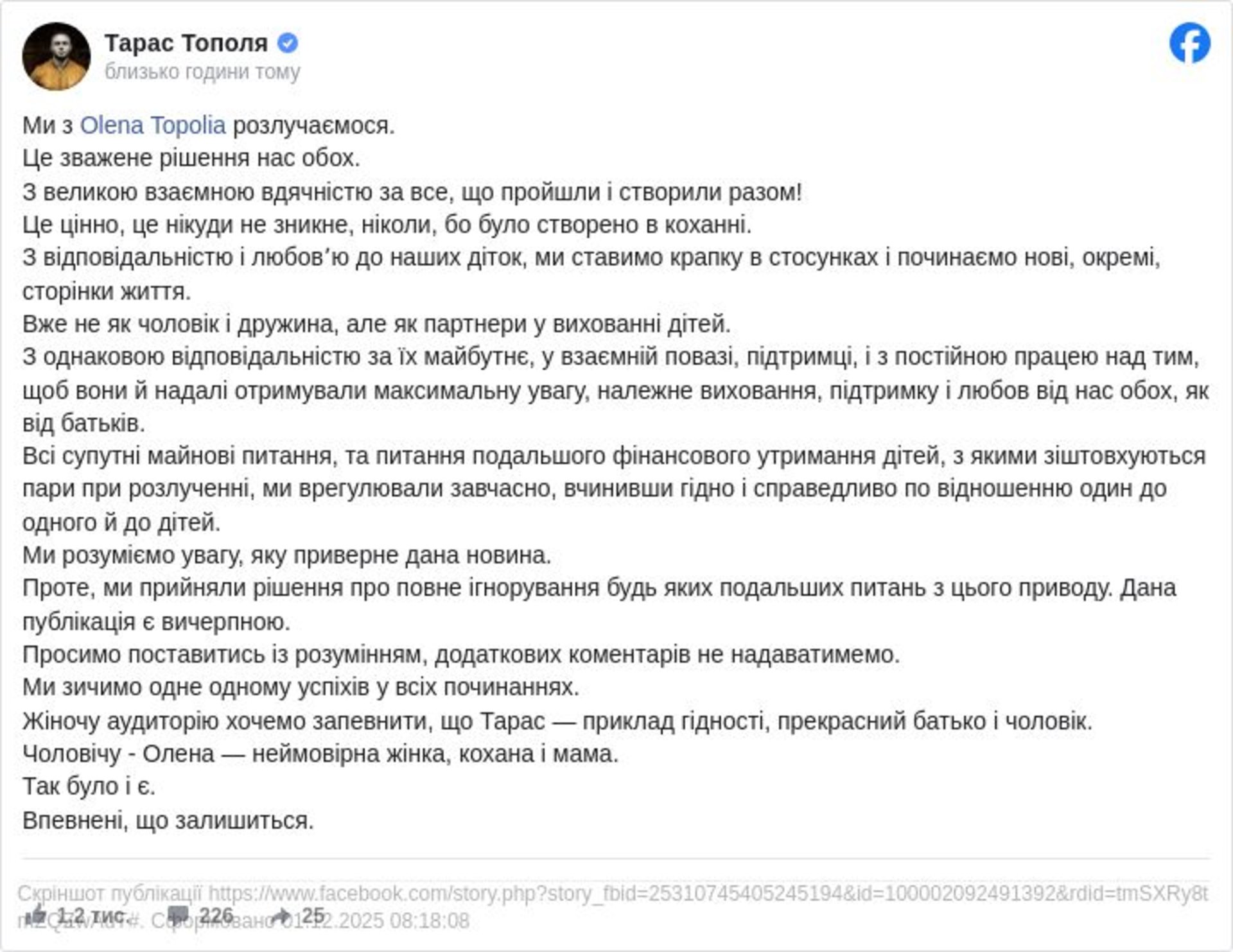Click the Facebook logo icon

pos(1189,43)
